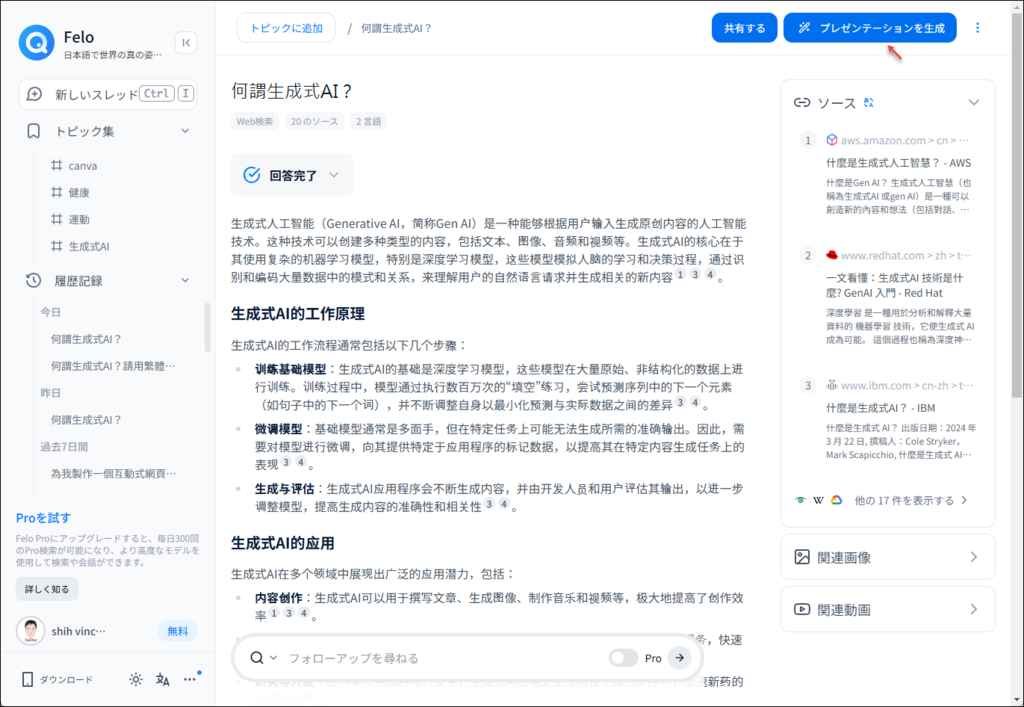
Task: Open yesterday's 何謂生成式AI？ history entry
Action: pyautogui.click(x=86, y=420)
